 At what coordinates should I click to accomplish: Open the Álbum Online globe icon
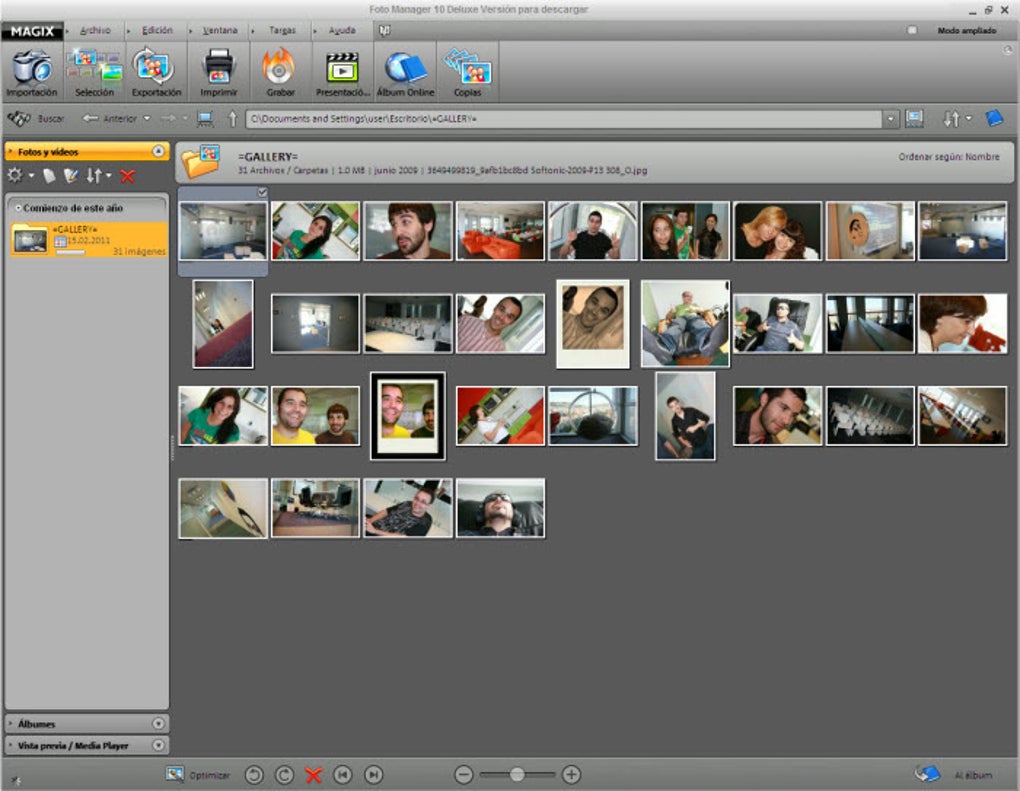[405, 70]
